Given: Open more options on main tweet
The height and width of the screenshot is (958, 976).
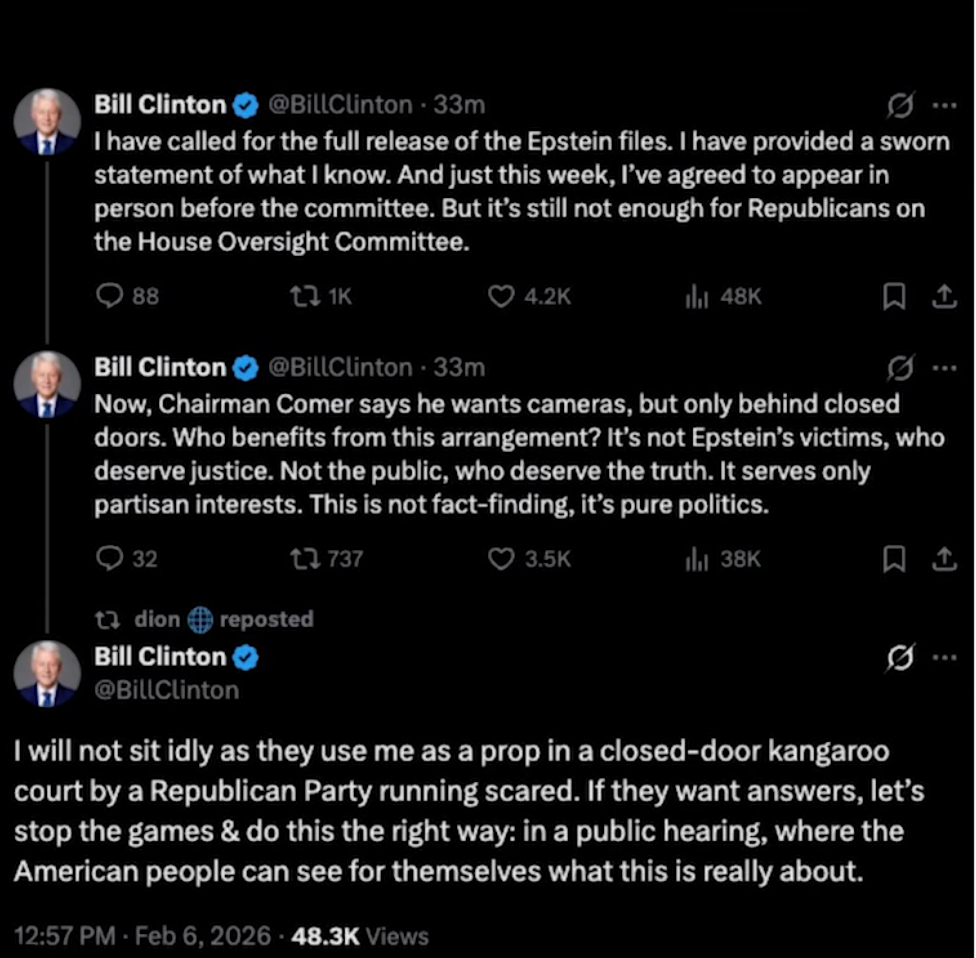Looking at the screenshot, I should [943, 658].
